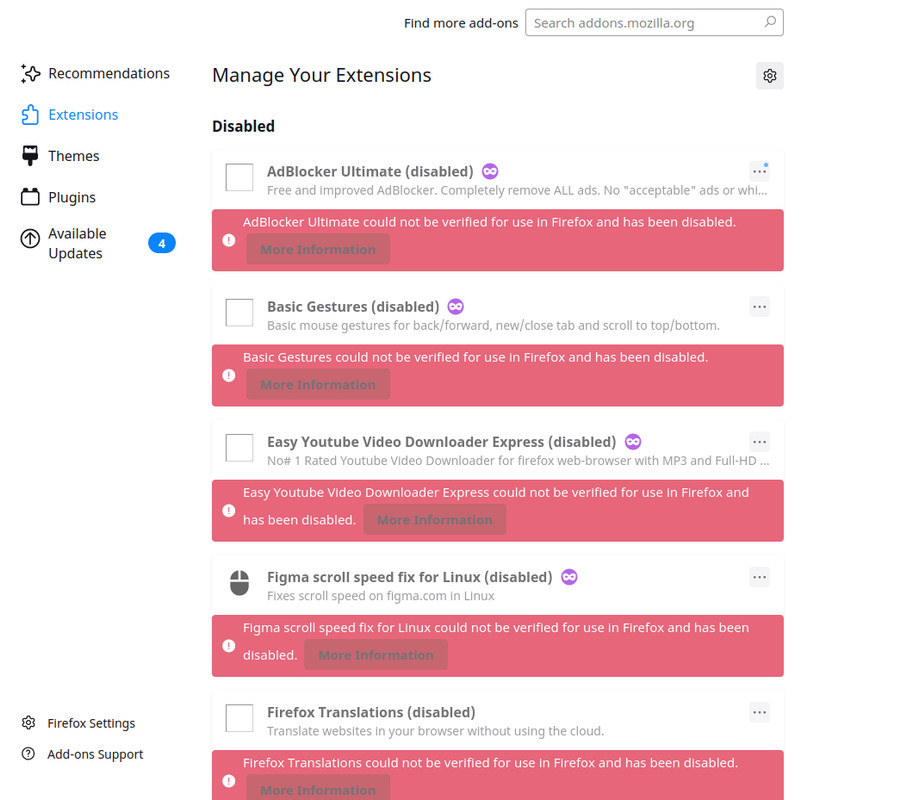Click the Disabled section heading

point(243,126)
